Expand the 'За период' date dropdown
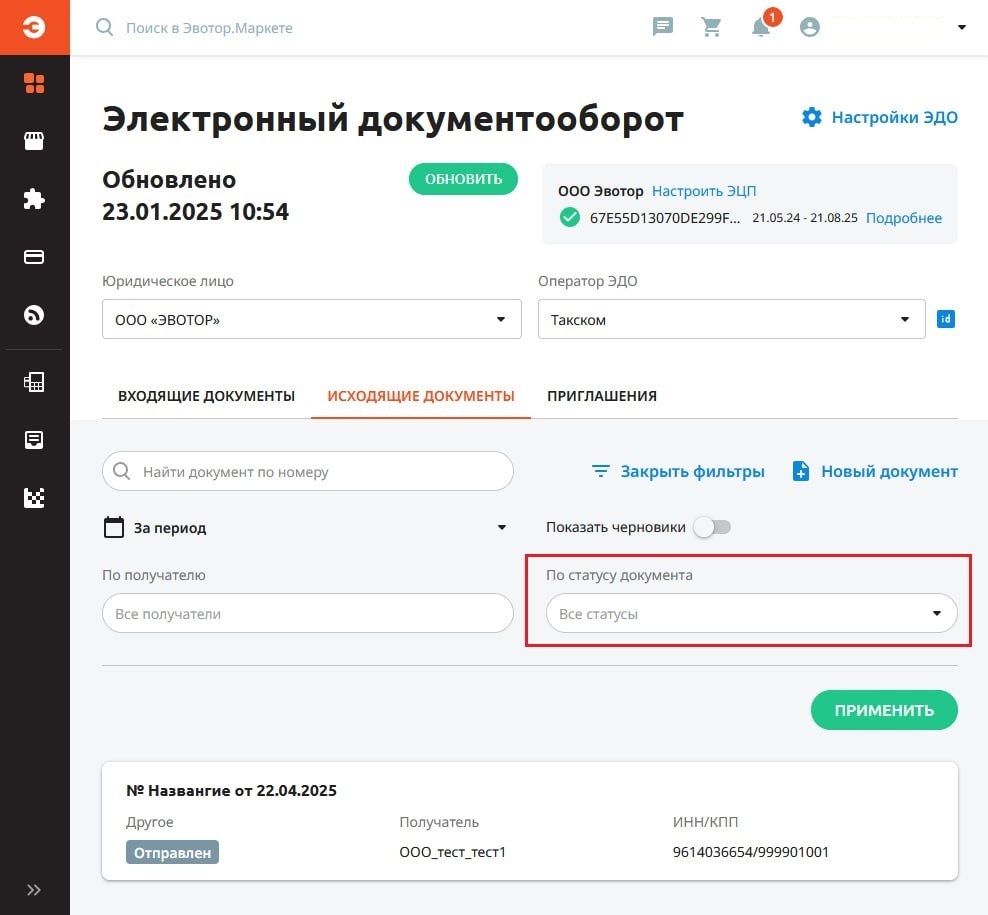This screenshot has width=988, height=915. coord(502,527)
